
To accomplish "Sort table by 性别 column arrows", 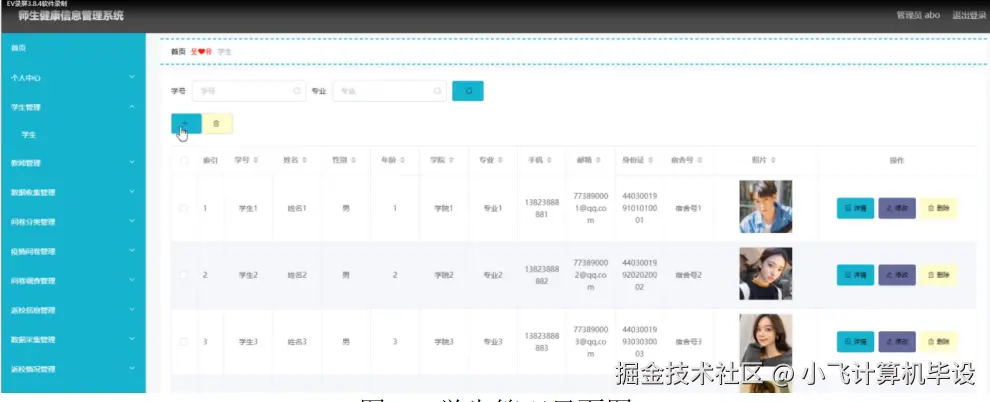I will pos(354,160).
